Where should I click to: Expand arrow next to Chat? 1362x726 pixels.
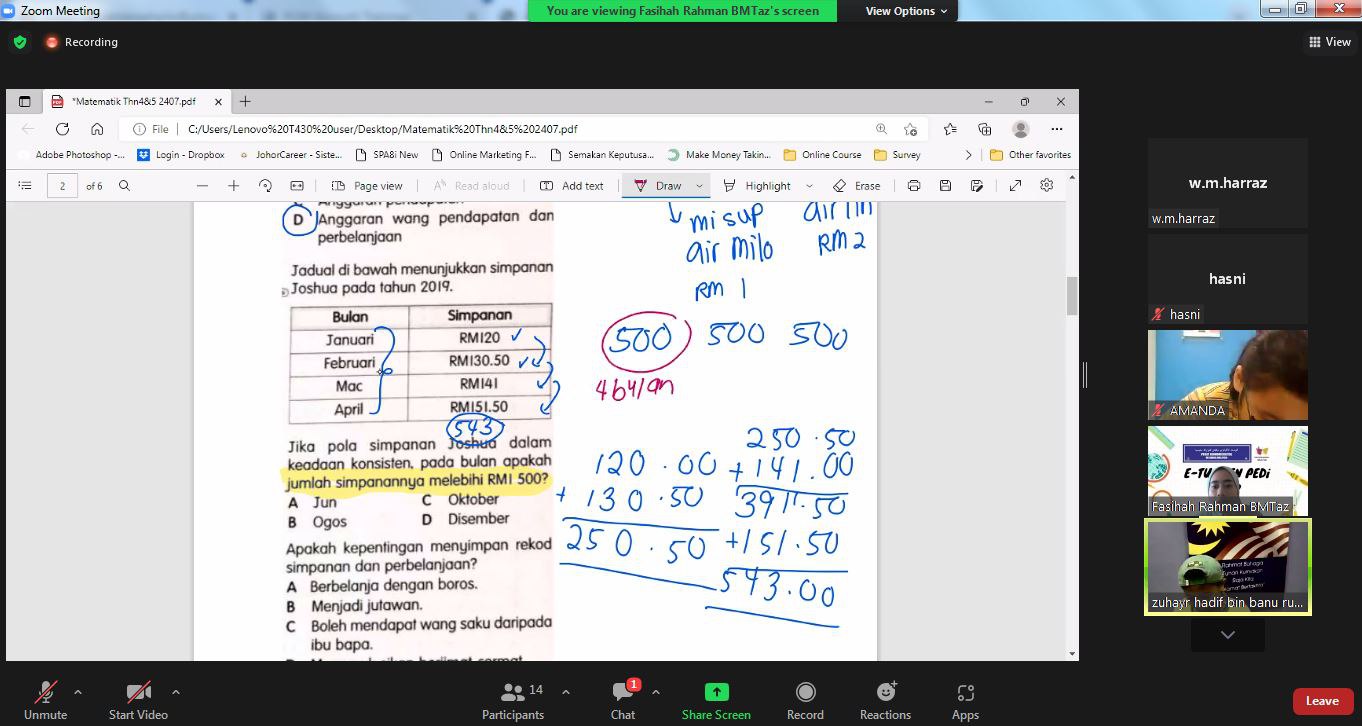pos(656,691)
